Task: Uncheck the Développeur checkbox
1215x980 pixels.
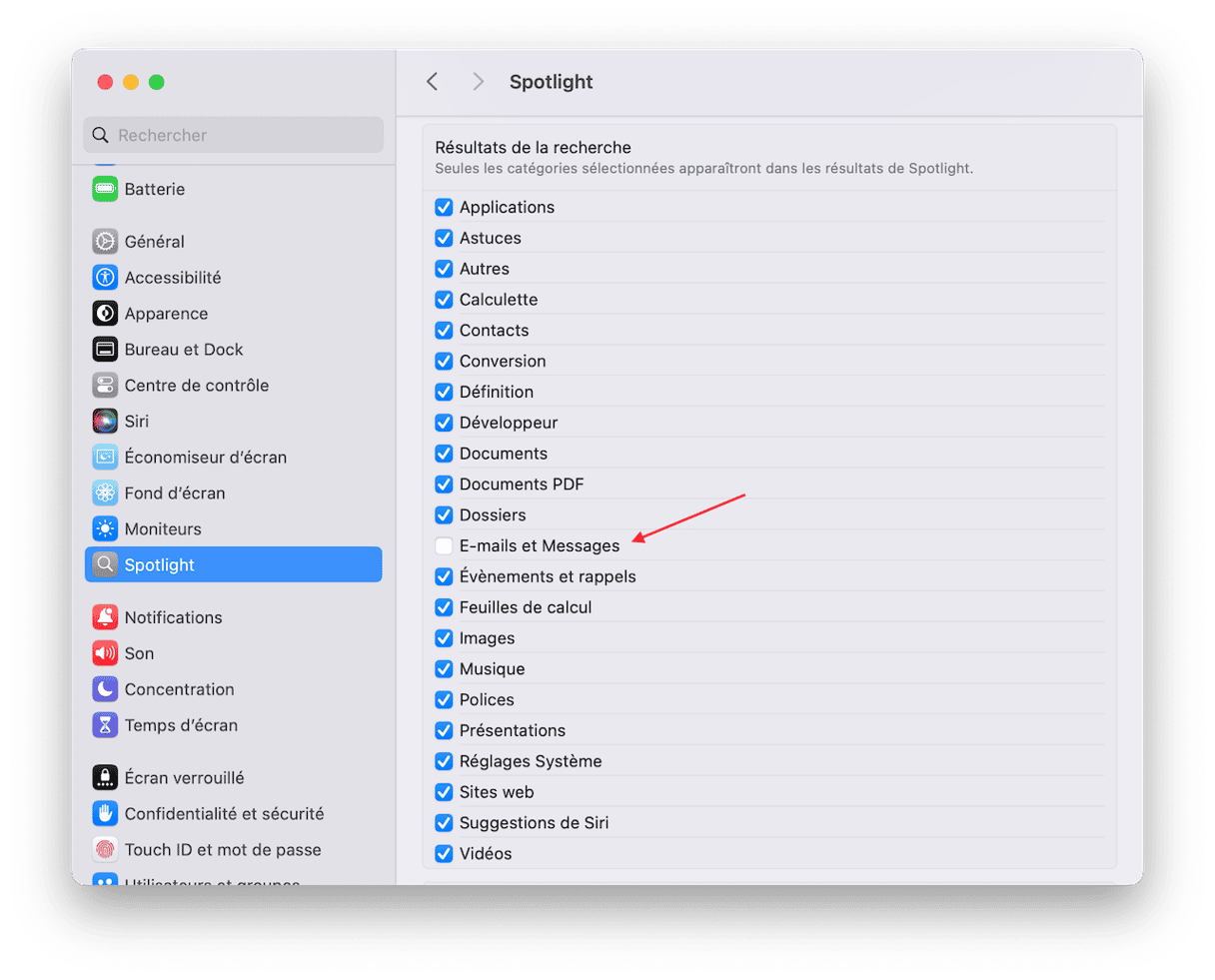Action: (445, 423)
